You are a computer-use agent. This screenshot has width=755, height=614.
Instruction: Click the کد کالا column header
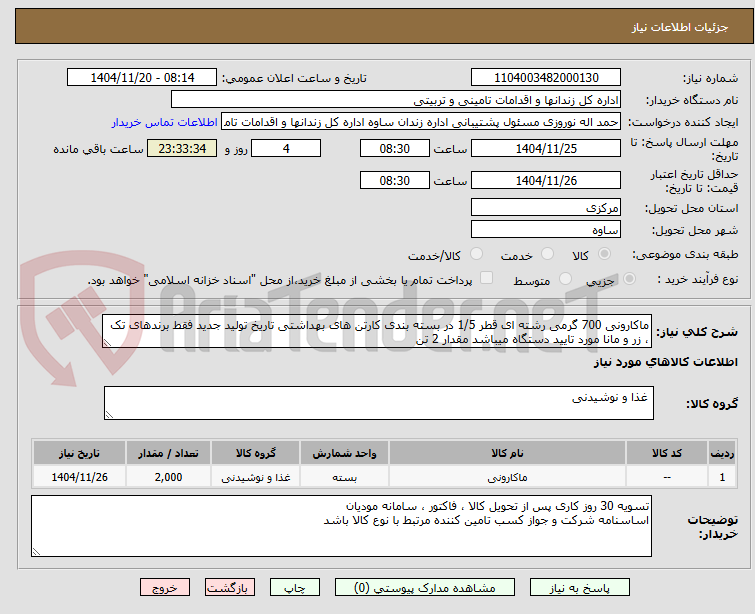pos(667,453)
